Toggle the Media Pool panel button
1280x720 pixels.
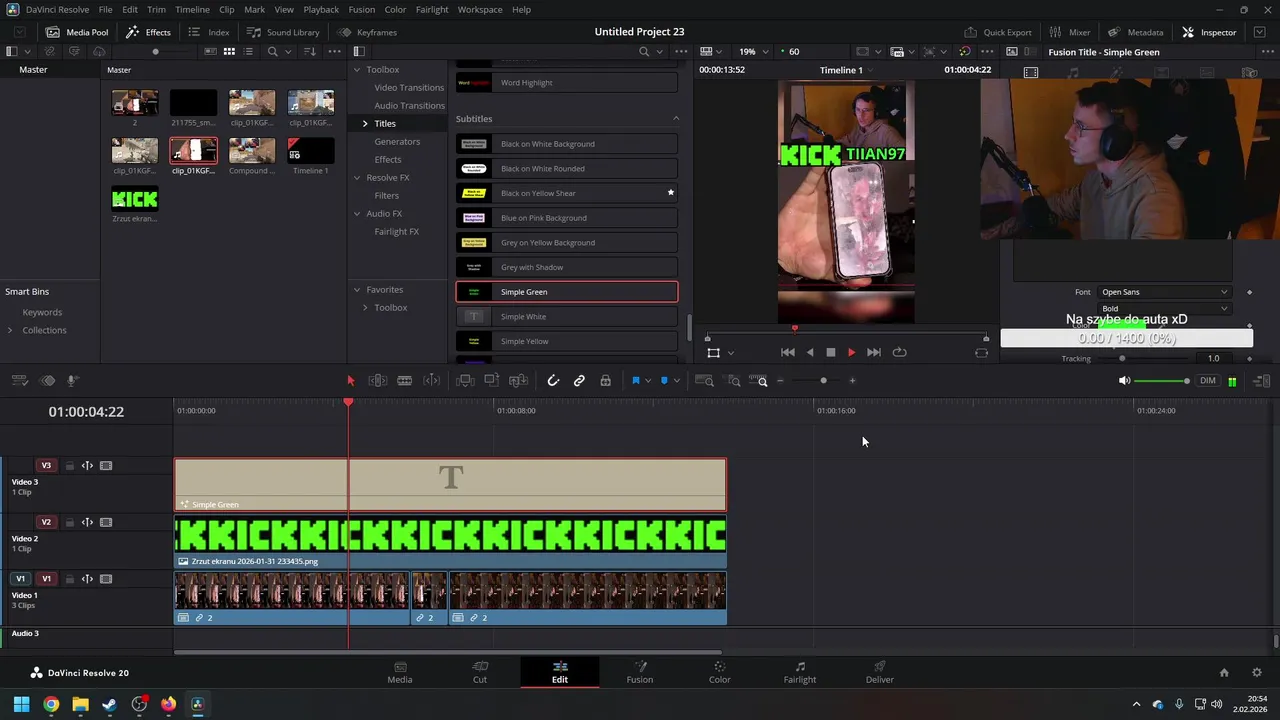(x=78, y=32)
